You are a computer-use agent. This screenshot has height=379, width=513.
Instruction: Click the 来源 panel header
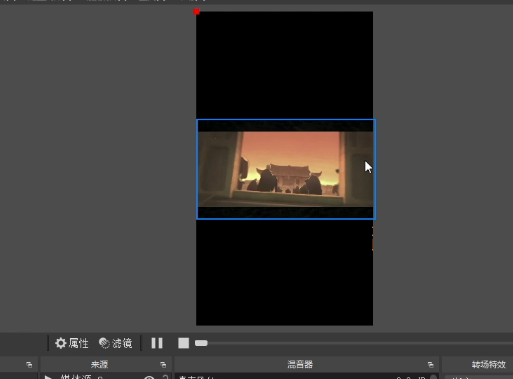[99, 364]
